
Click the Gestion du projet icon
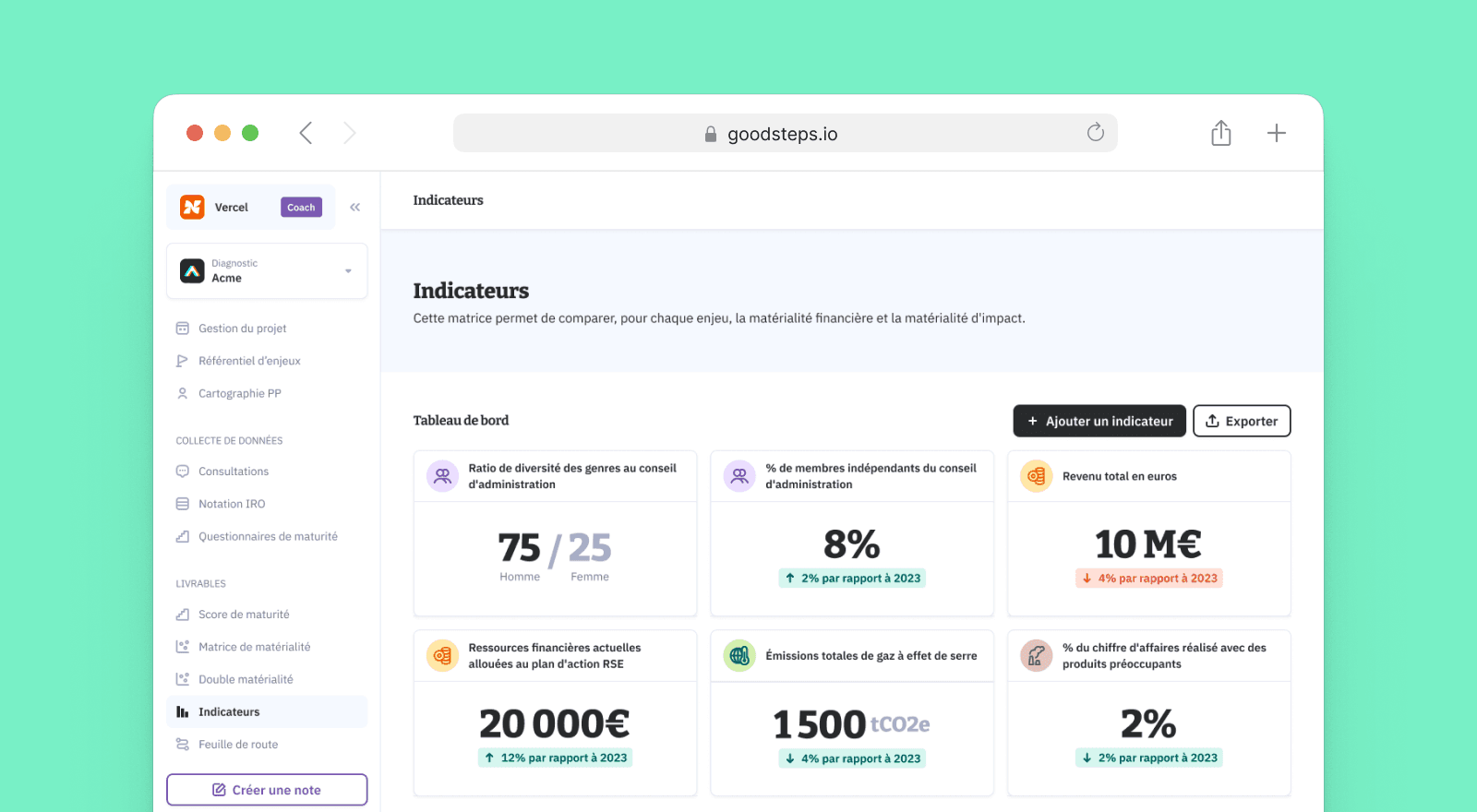[x=183, y=328]
